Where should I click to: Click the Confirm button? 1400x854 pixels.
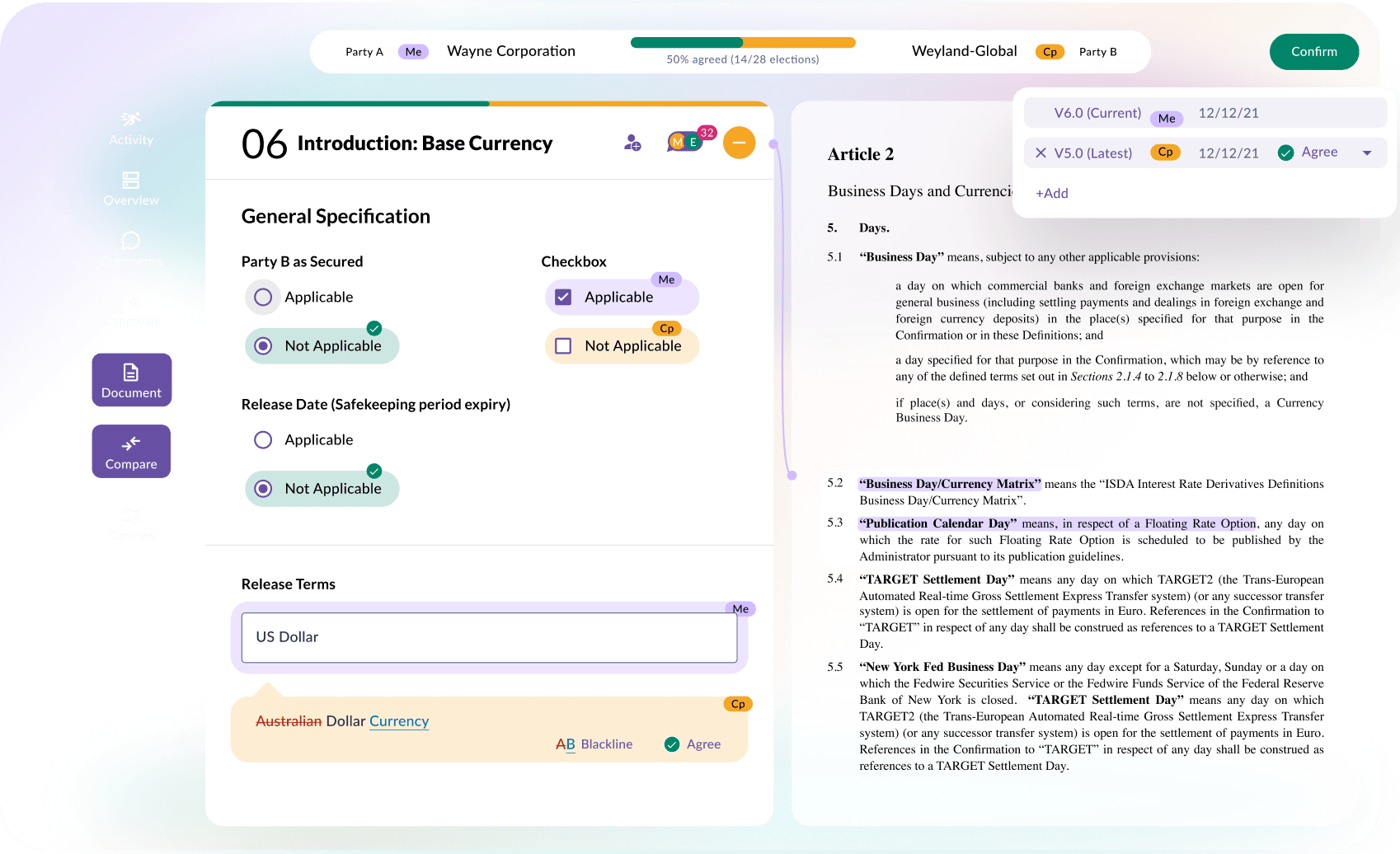pyautogui.click(x=1314, y=52)
